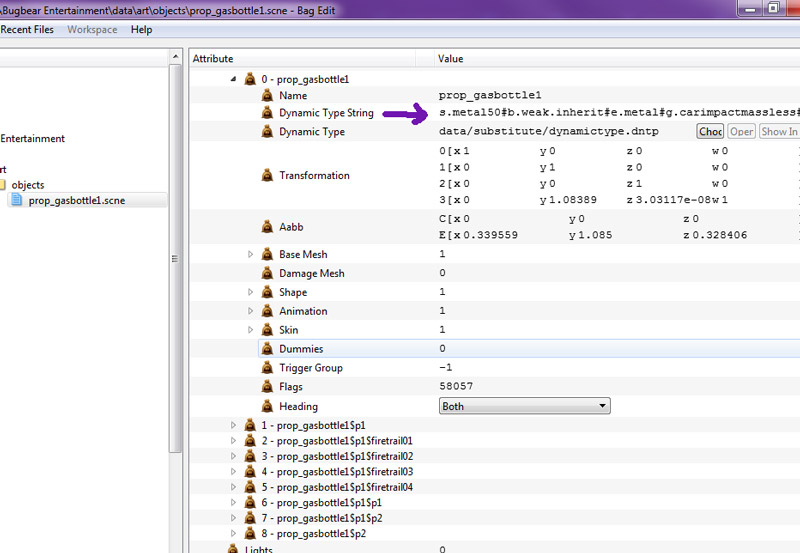Click the bag icon of 8 - prop_gasbottle1$p2
The width and height of the screenshot is (800, 553).
(x=250, y=534)
